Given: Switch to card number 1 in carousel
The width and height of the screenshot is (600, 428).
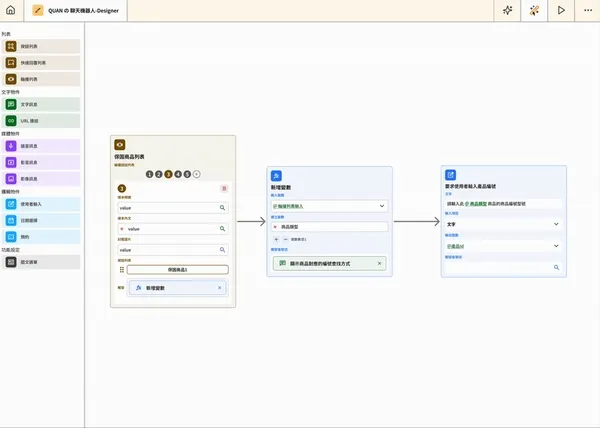Looking at the screenshot, I should [149, 174].
